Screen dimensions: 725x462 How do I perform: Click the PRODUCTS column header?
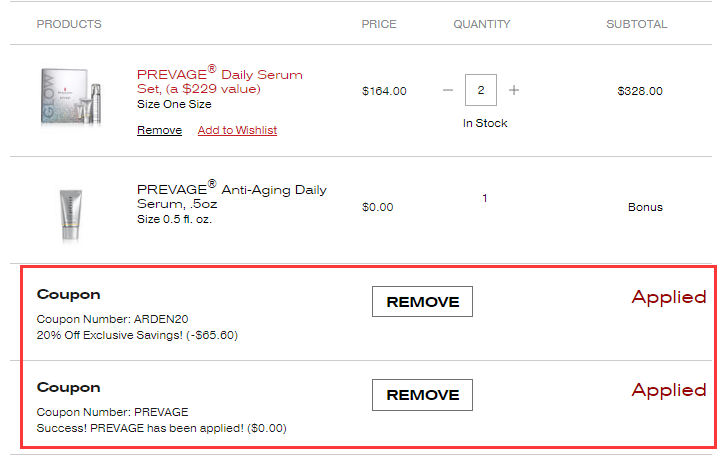pyautogui.click(x=69, y=24)
